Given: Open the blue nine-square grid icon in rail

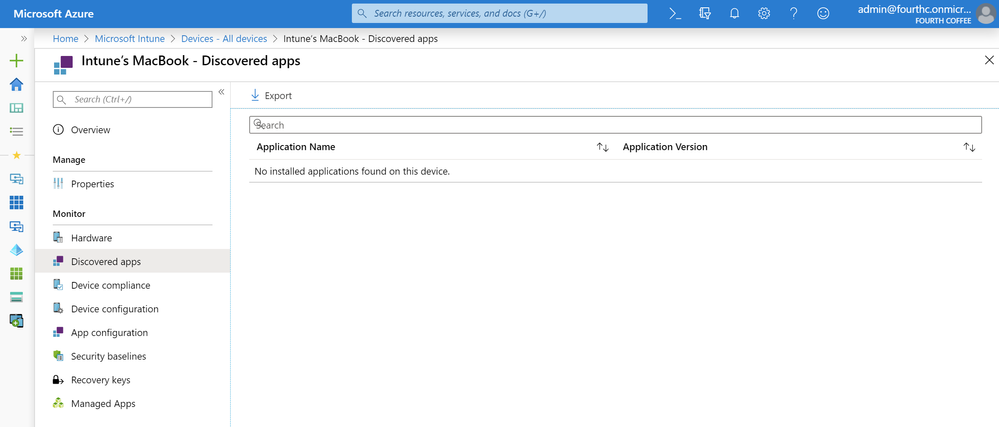Looking at the screenshot, I should pyautogui.click(x=17, y=203).
